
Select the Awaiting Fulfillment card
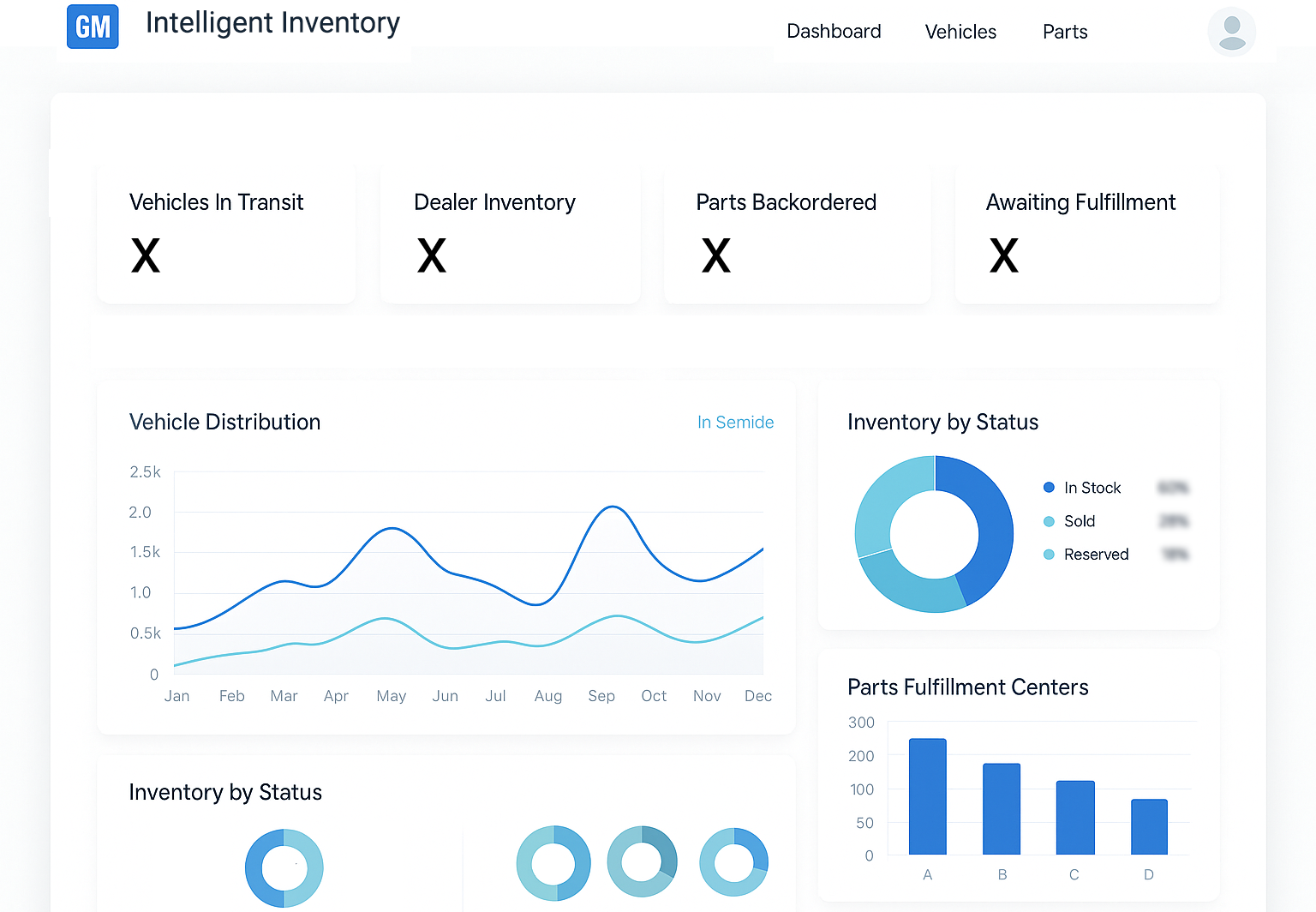[1087, 235]
